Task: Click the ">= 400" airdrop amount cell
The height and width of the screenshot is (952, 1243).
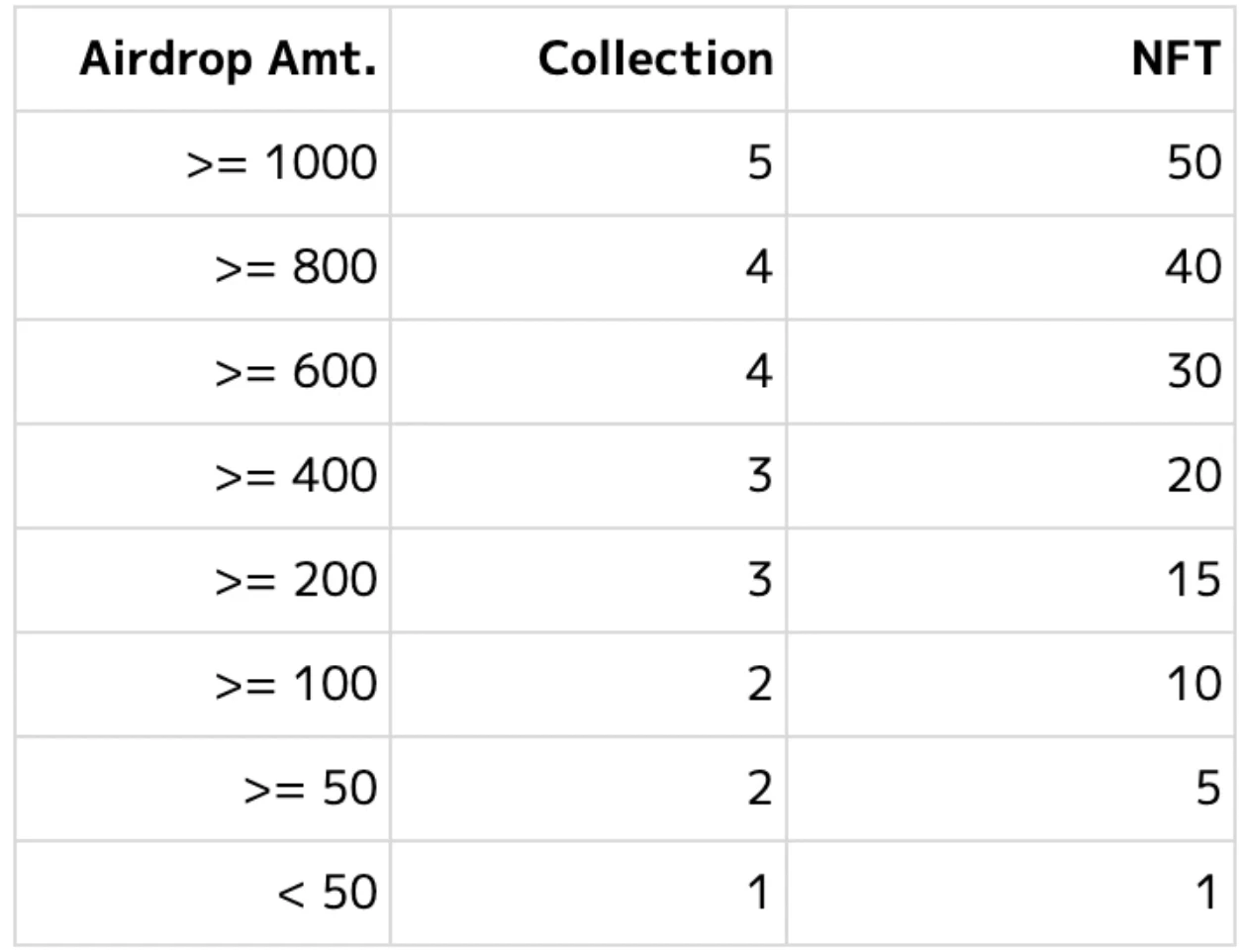Action: [x=296, y=476]
